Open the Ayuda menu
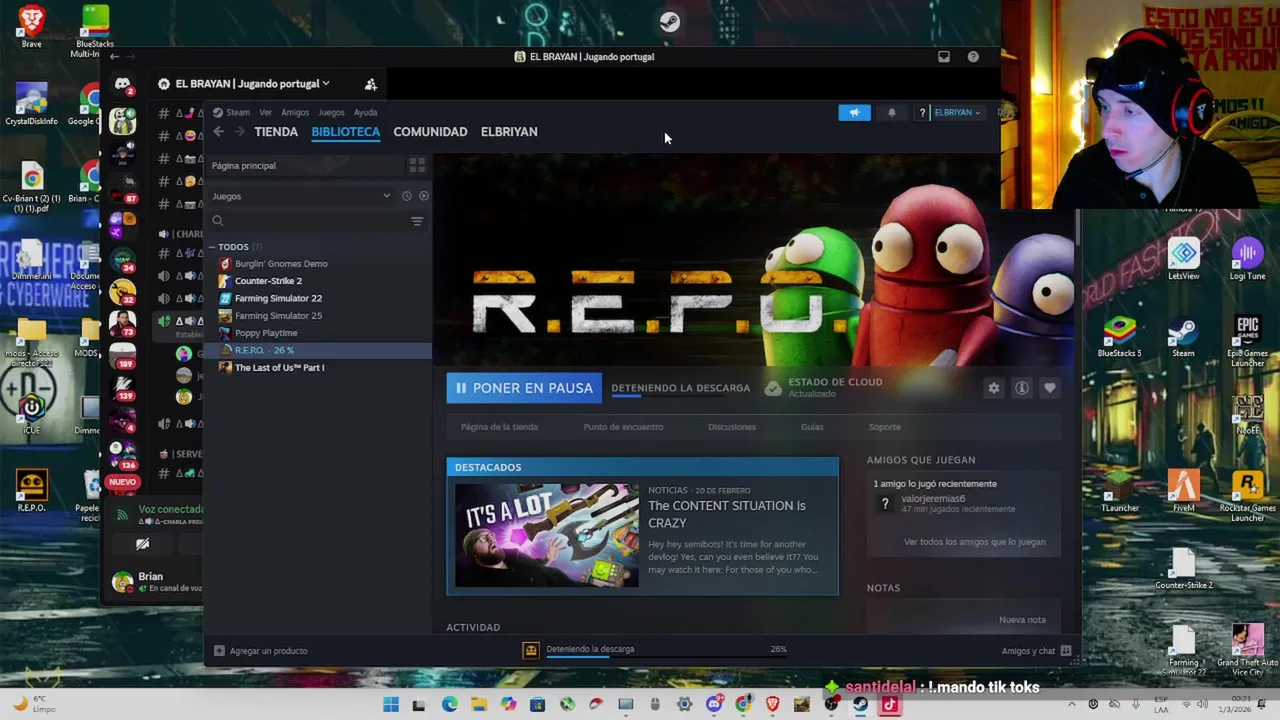The height and width of the screenshot is (720, 1280). coord(365,112)
